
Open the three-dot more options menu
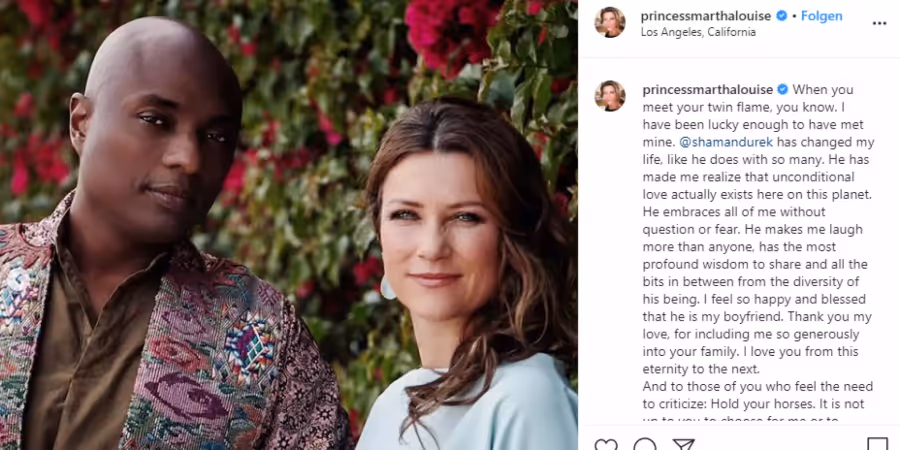[879, 24]
